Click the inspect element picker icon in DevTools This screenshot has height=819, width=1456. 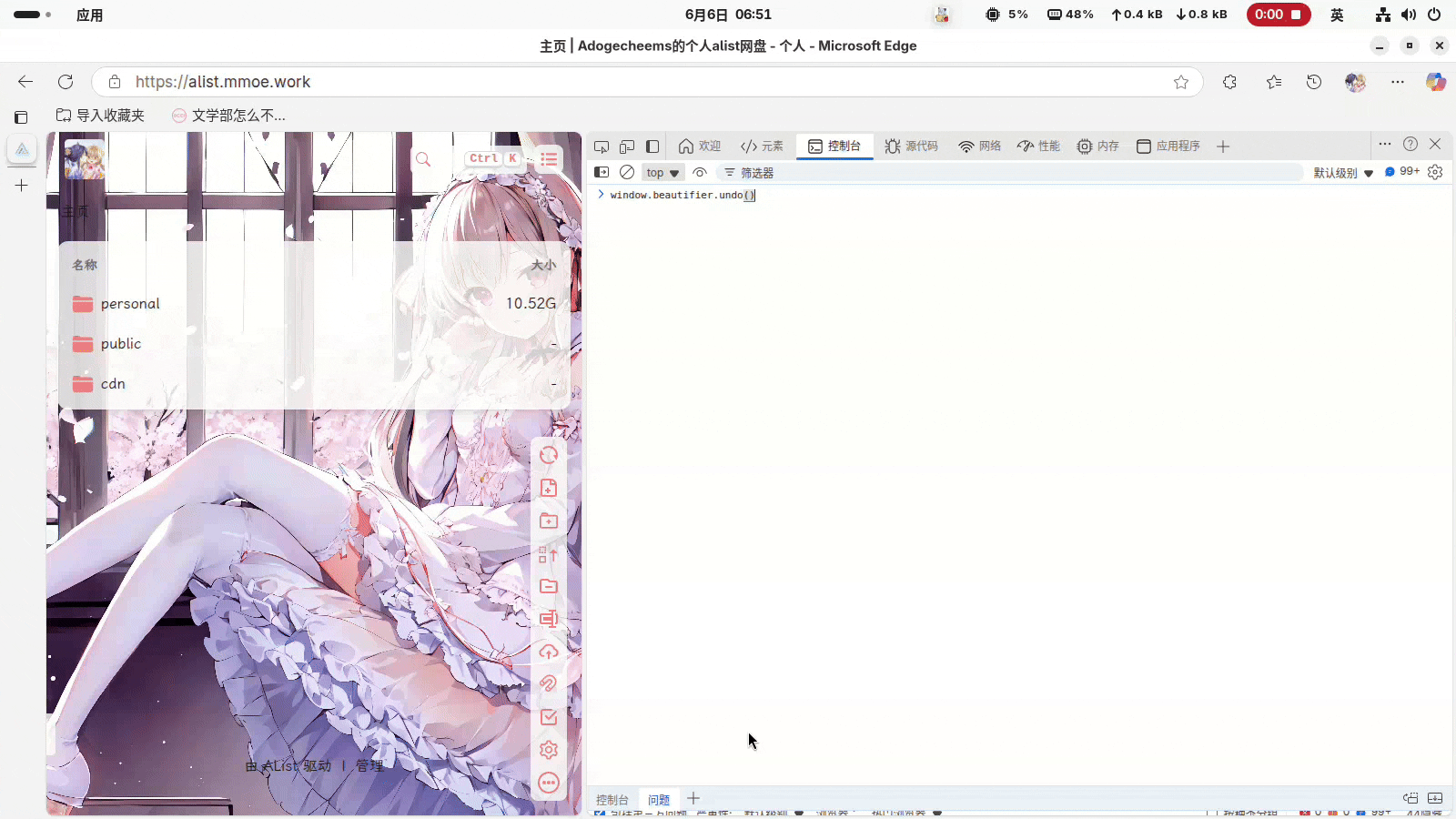point(602,147)
